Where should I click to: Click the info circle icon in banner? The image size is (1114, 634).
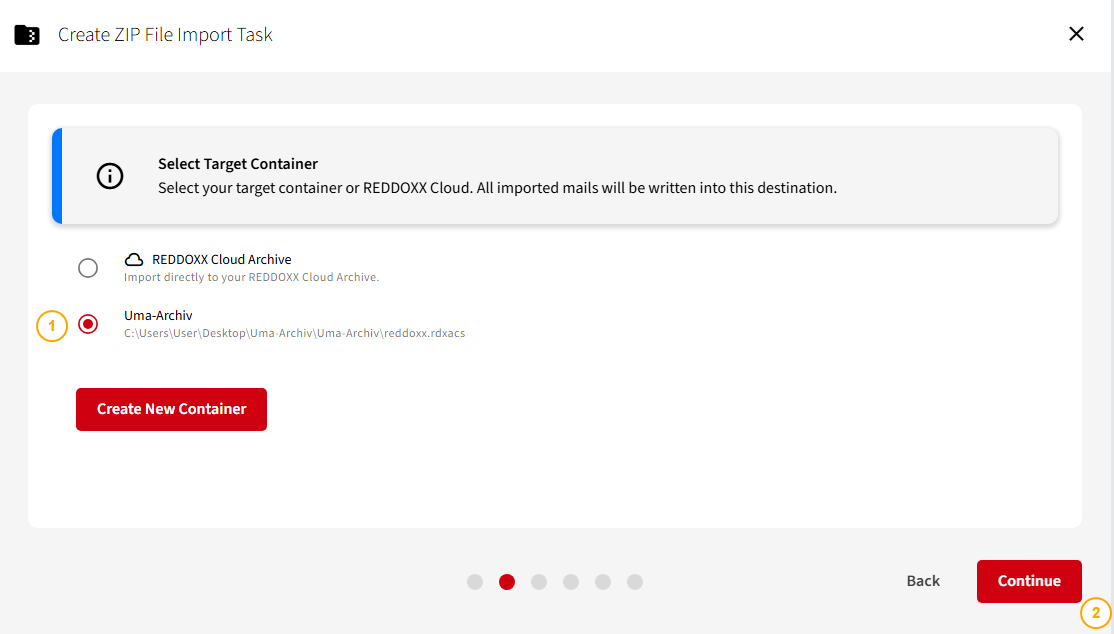pos(109,176)
